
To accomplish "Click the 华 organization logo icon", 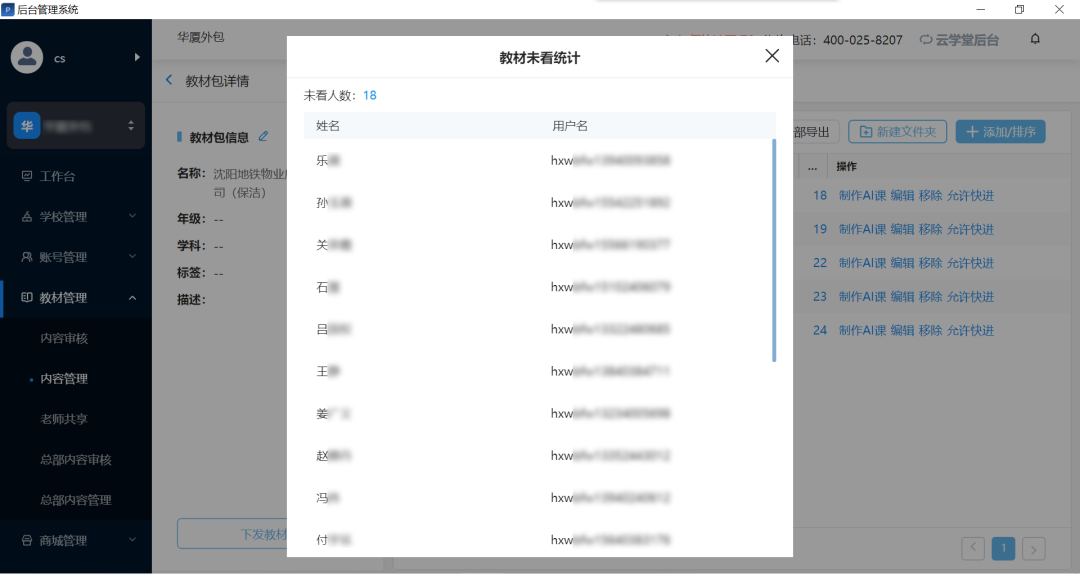I will coord(27,126).
